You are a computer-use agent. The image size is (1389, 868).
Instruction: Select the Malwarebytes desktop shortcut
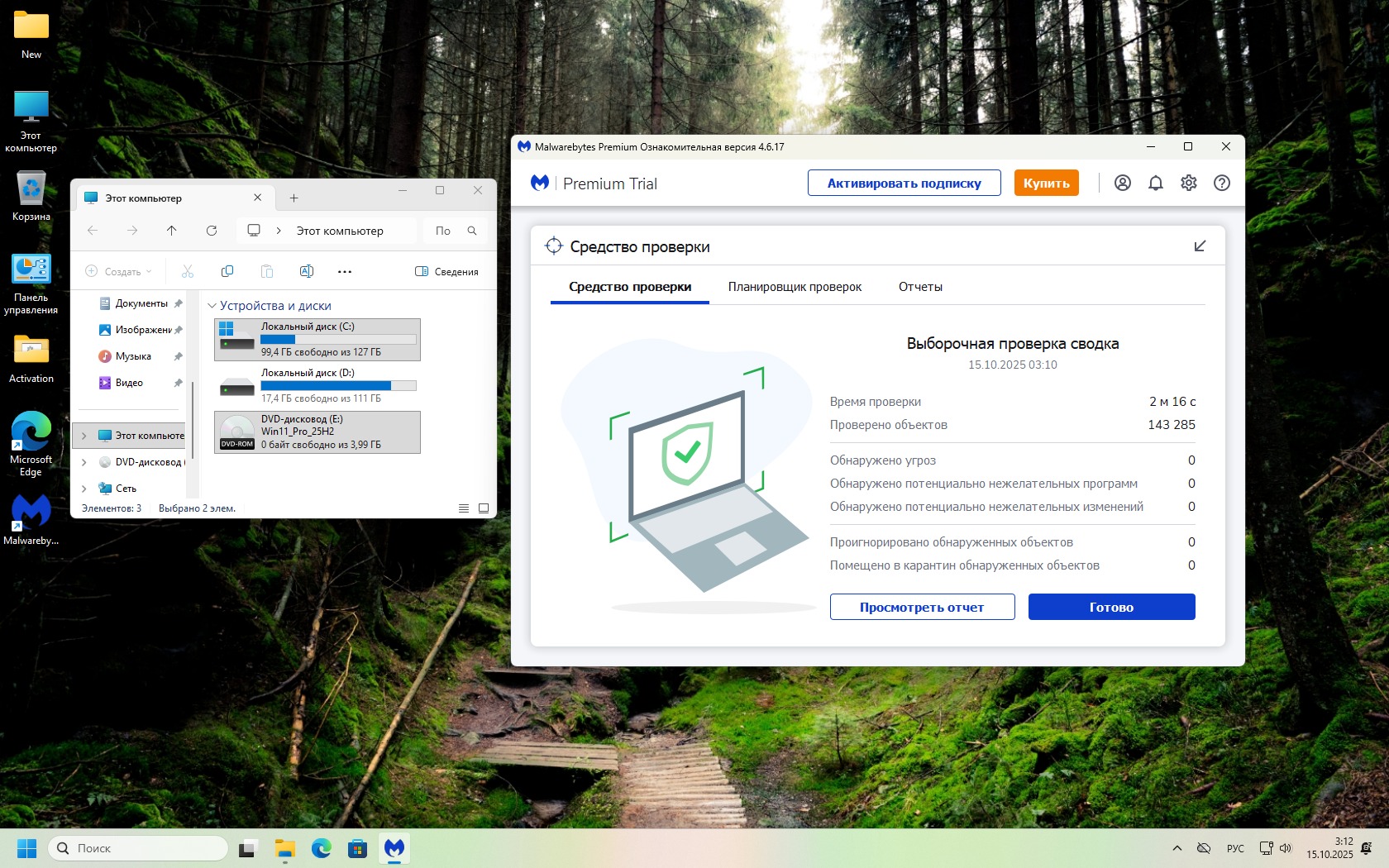tap(31, 520)
